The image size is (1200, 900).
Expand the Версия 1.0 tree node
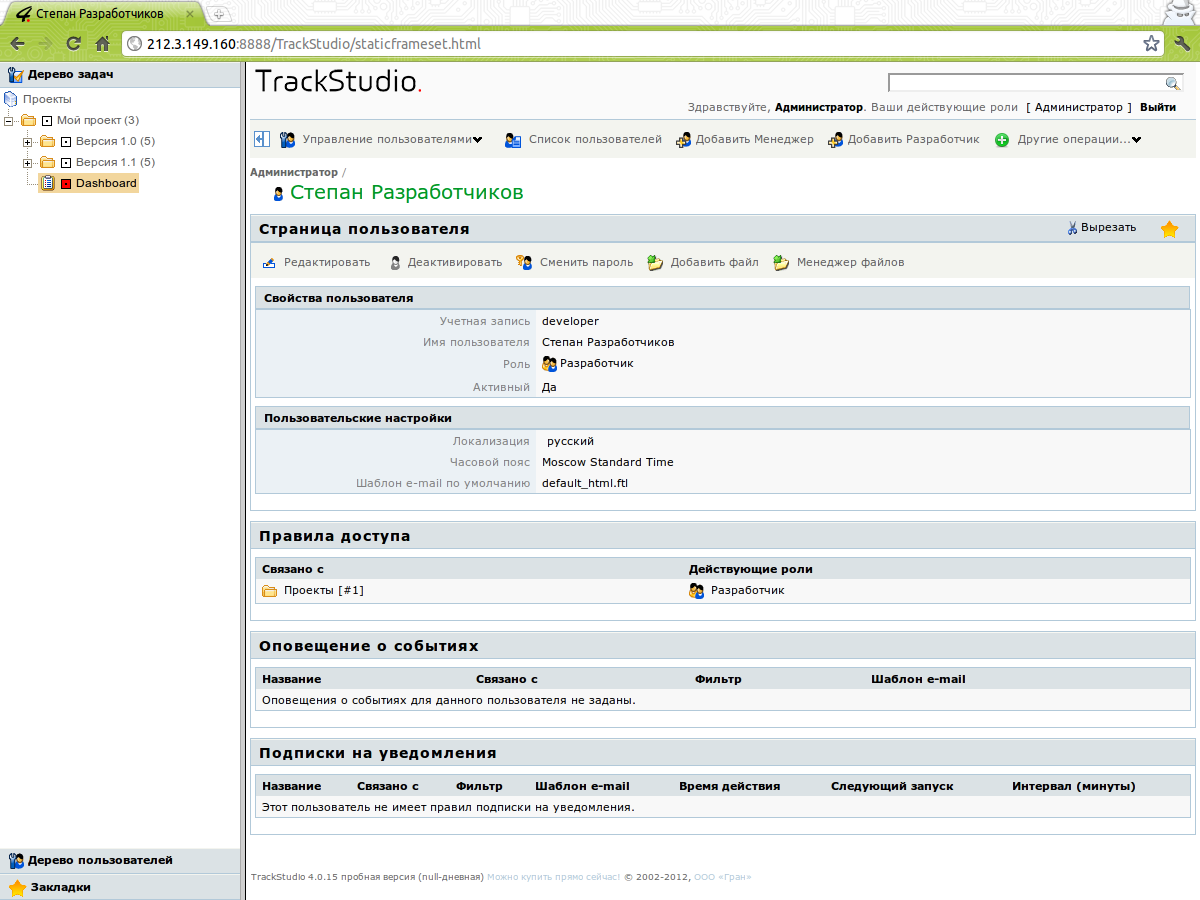tap(28, 142)
